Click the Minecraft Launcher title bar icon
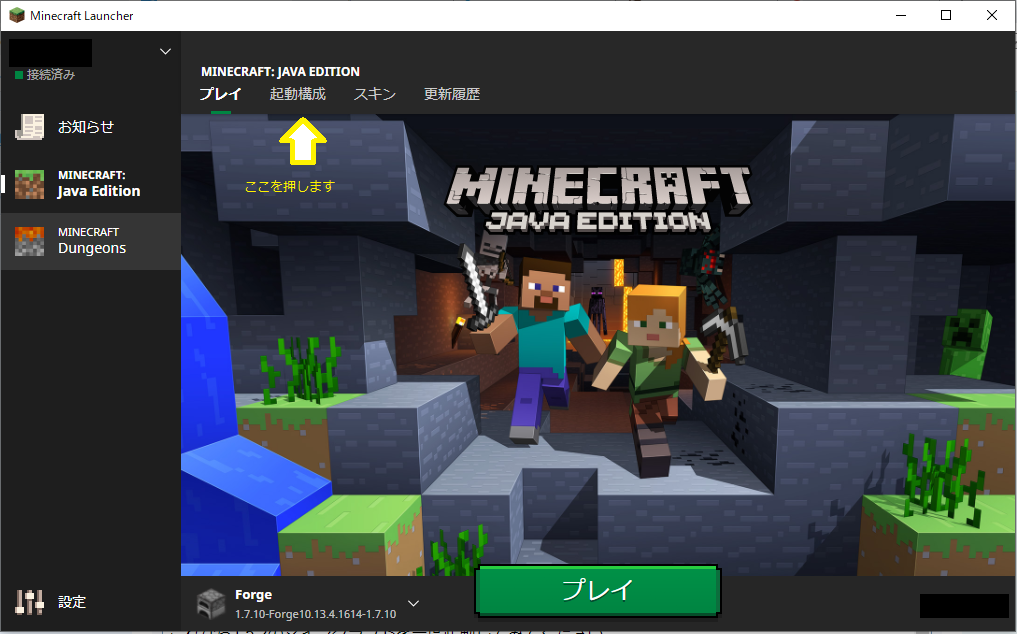The height and width of the screenshot is (634, 1017). tap(14, 15)
